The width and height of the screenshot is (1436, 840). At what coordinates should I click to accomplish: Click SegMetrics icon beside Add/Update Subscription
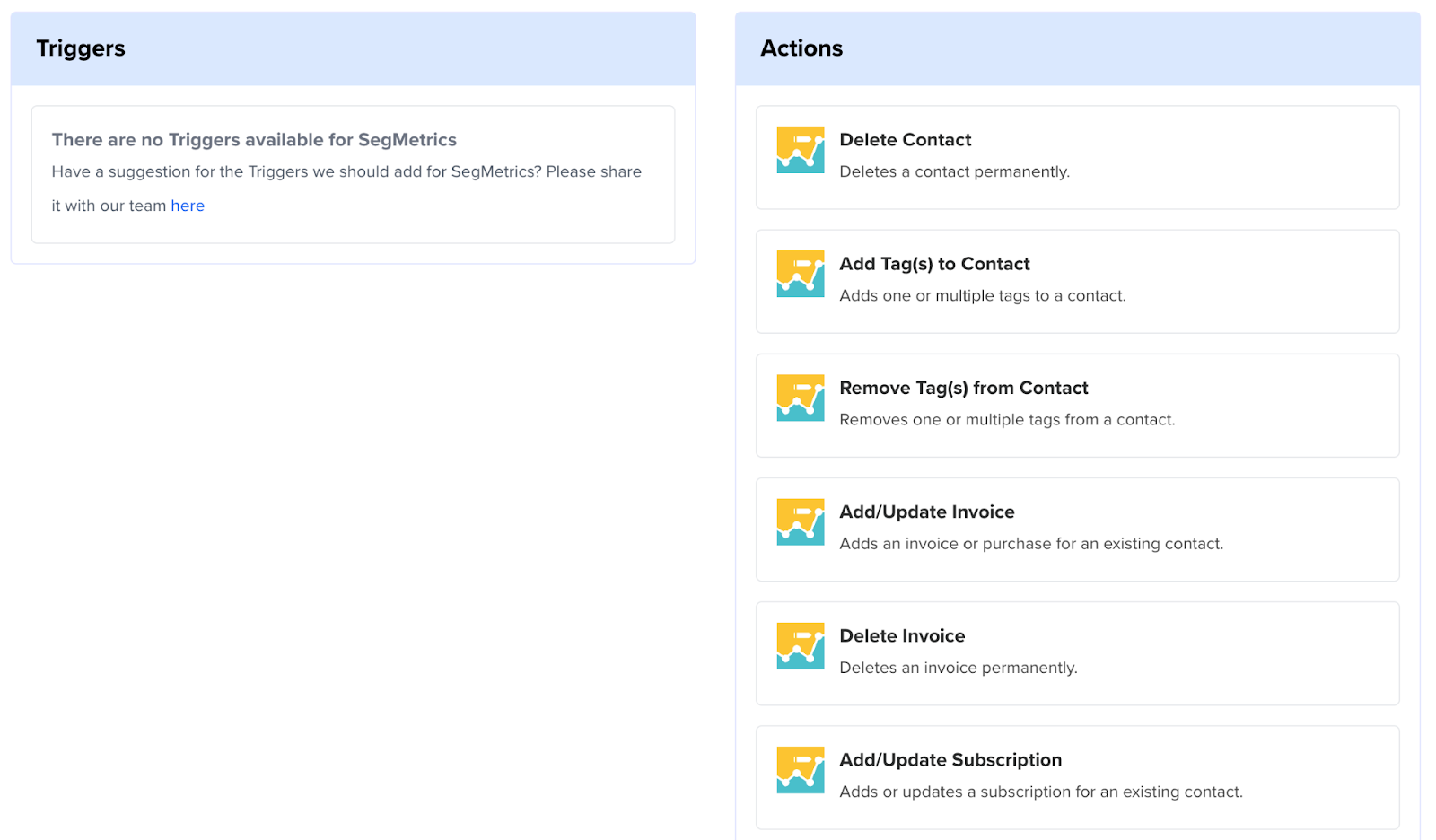[800, 770]
